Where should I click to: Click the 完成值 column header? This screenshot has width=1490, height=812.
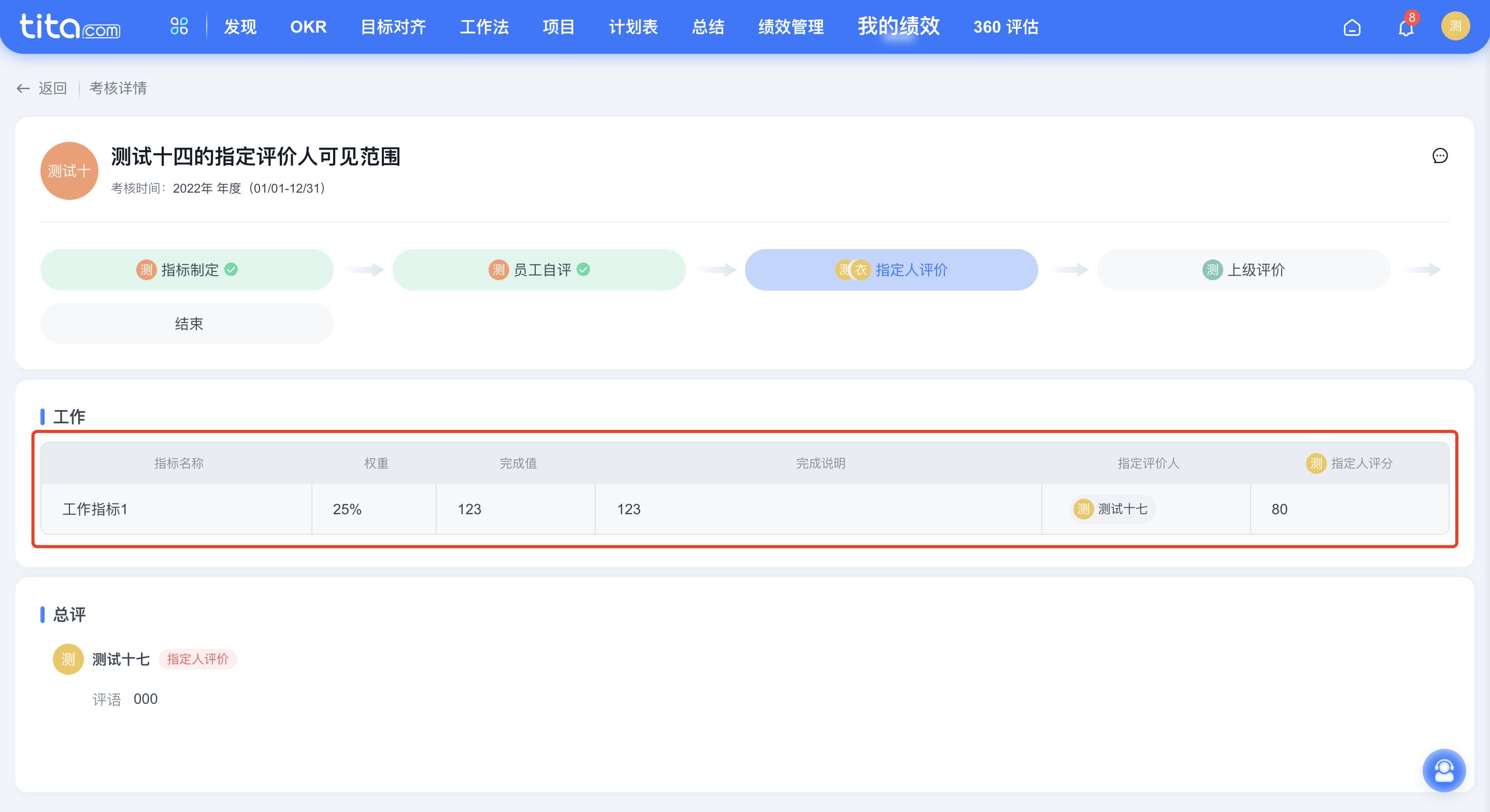(518, 464)
